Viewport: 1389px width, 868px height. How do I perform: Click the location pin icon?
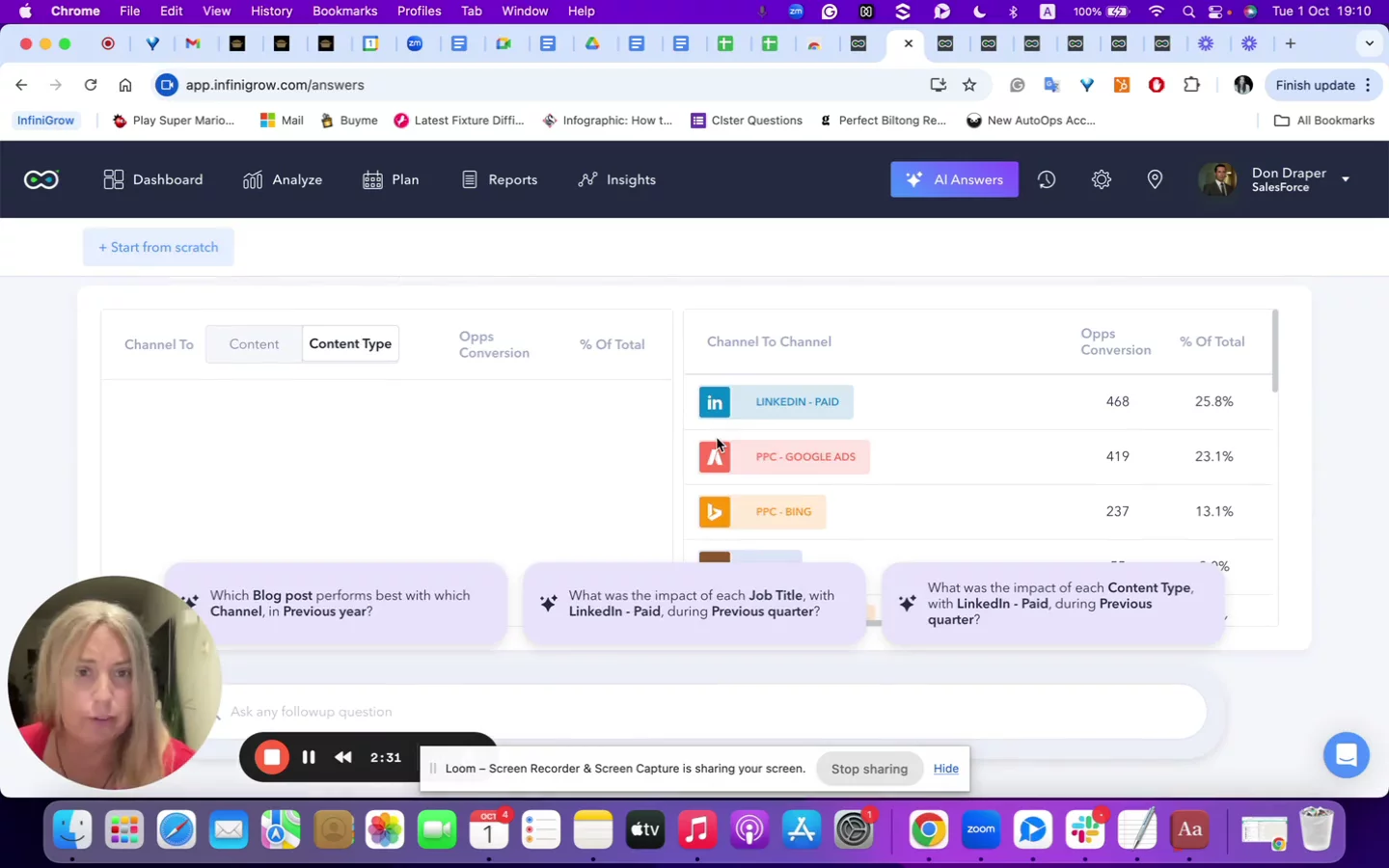pyautogui.click(x=1155, y=179)
